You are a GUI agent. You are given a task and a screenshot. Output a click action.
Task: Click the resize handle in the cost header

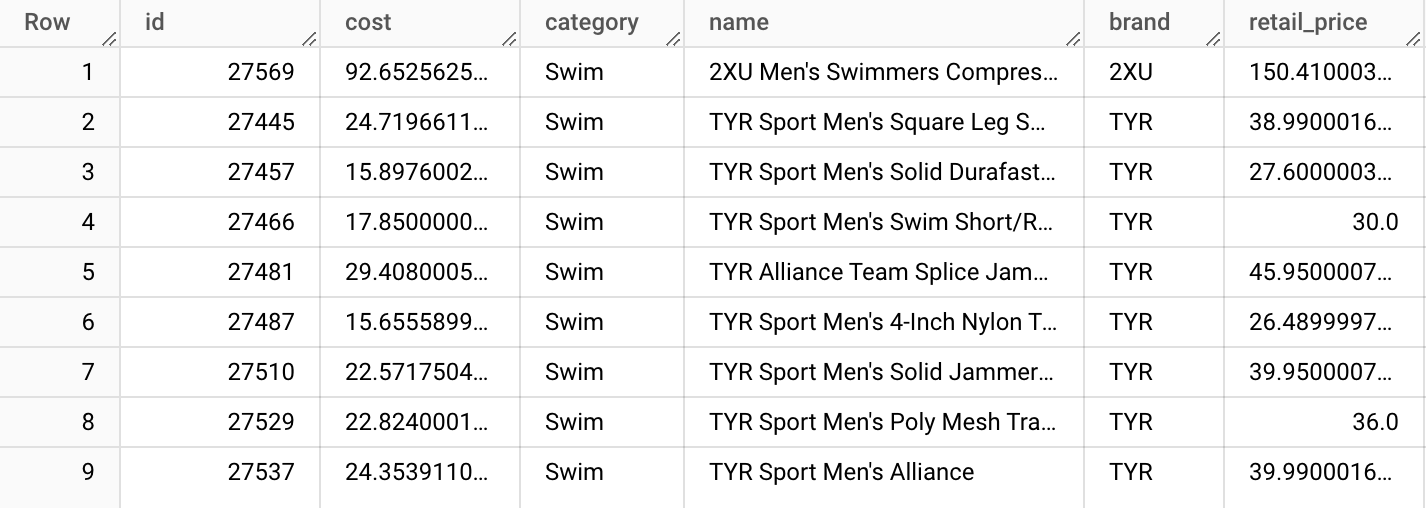pyautogui.click(x=509, y=40)
